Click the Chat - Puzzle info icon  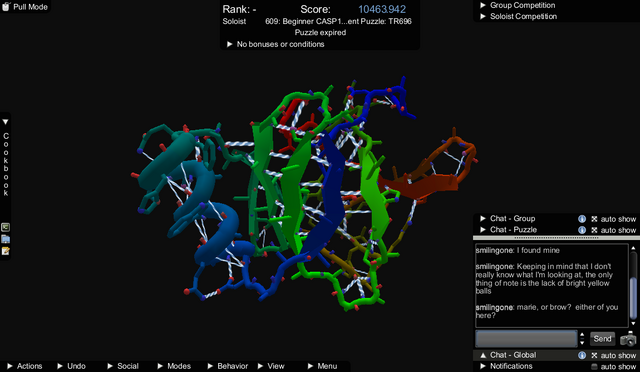click(582, 230)
